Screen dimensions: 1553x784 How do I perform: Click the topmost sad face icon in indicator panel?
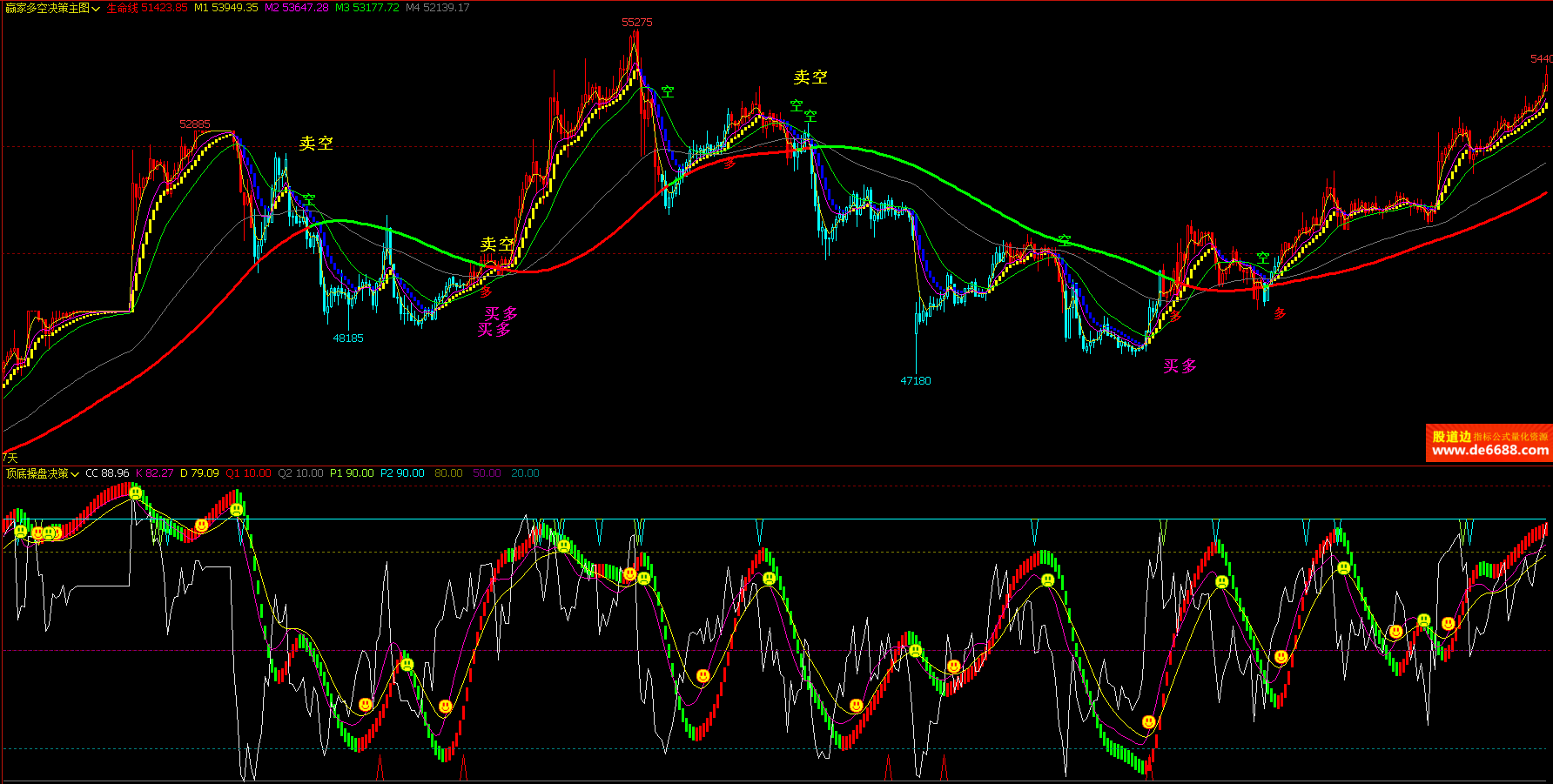pyautogui.click(x=136, y=493)
